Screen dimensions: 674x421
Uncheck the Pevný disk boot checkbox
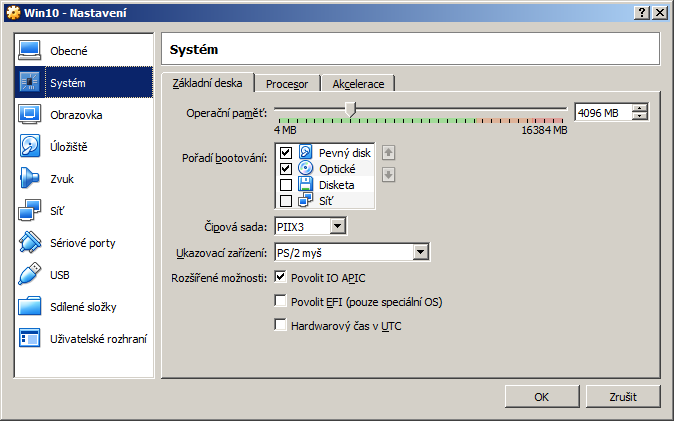coord(286,153)
